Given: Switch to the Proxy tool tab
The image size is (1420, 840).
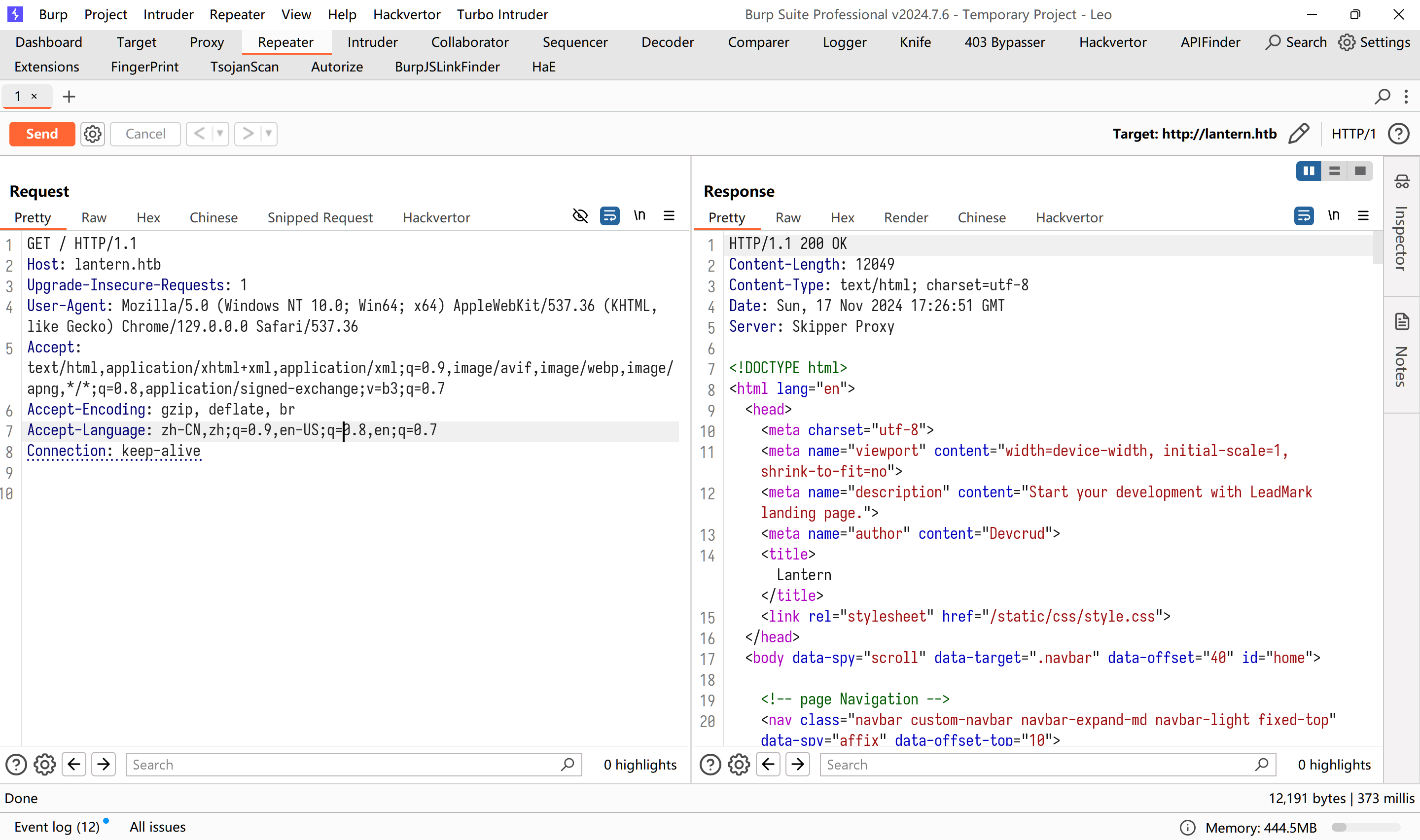Looking at the screenshot, I should pyautogui.click(x=207, y=42).
